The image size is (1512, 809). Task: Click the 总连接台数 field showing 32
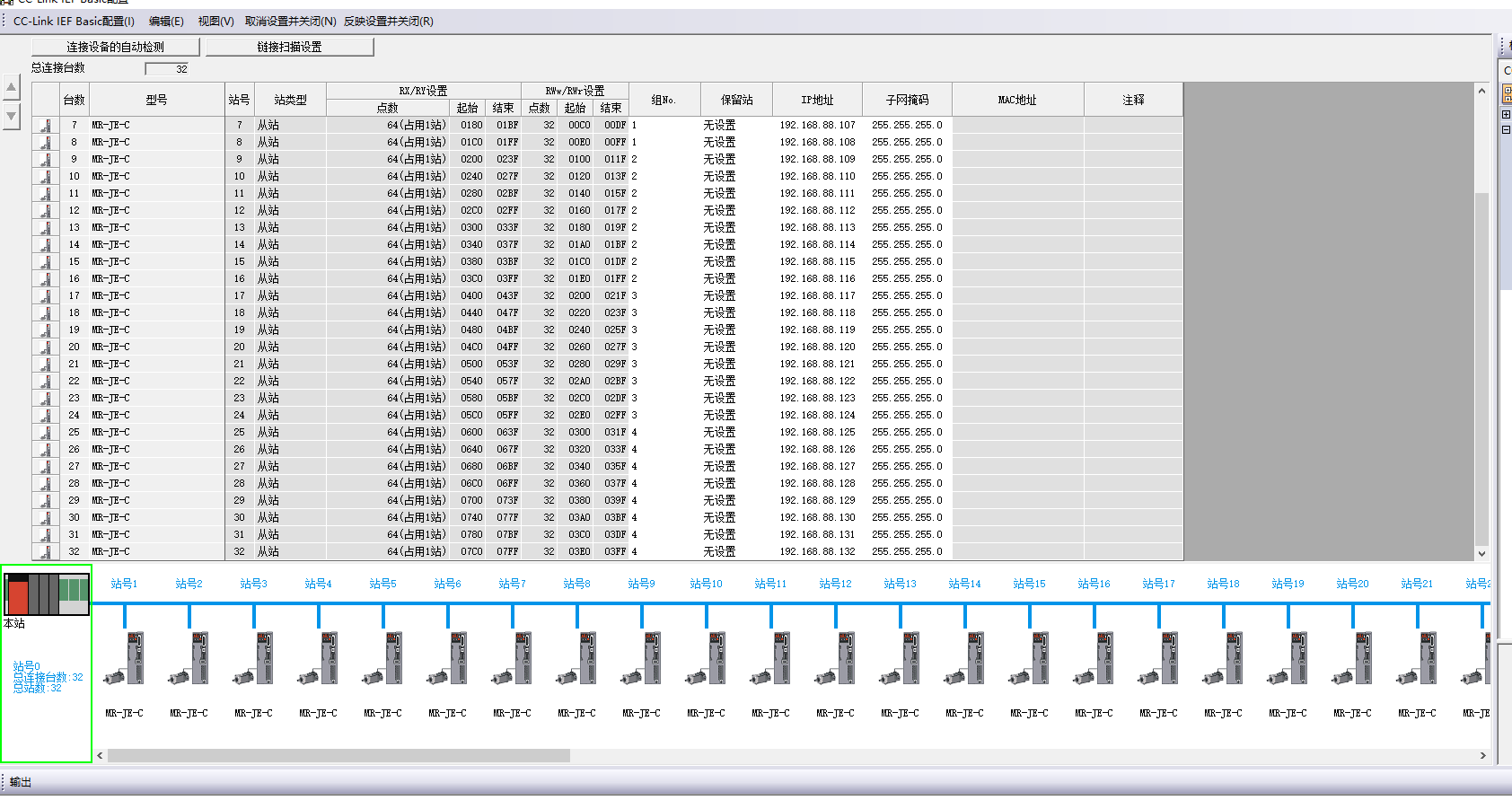tap(167, 69)
